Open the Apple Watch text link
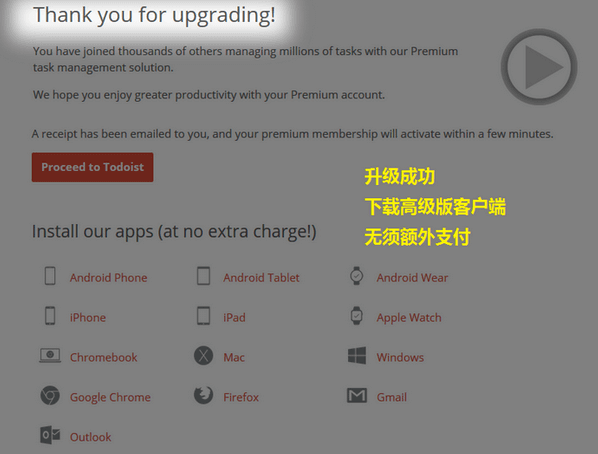598x454 pixels. 409,318
